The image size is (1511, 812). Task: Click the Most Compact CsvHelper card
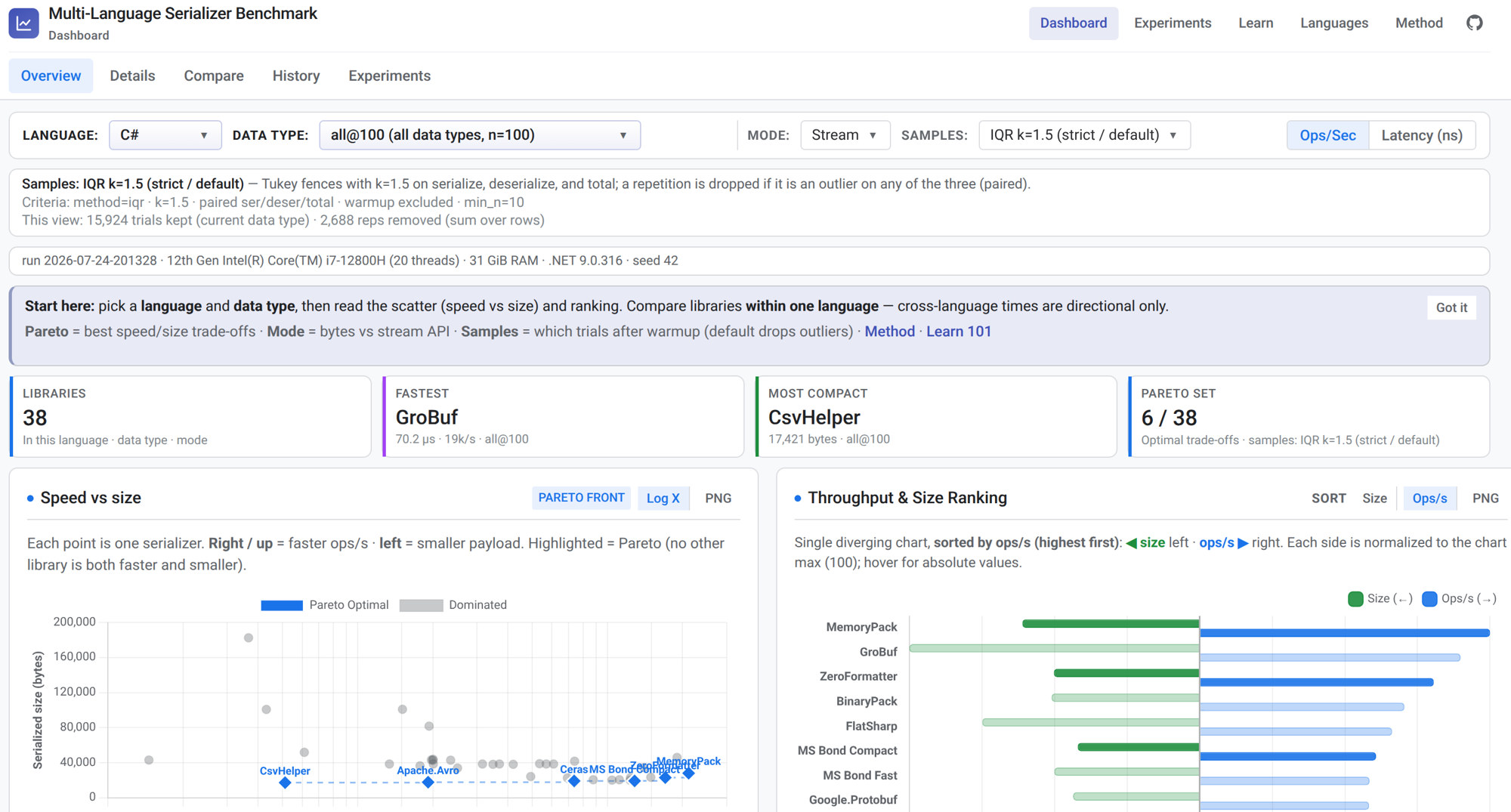click(x=936, y=416)
